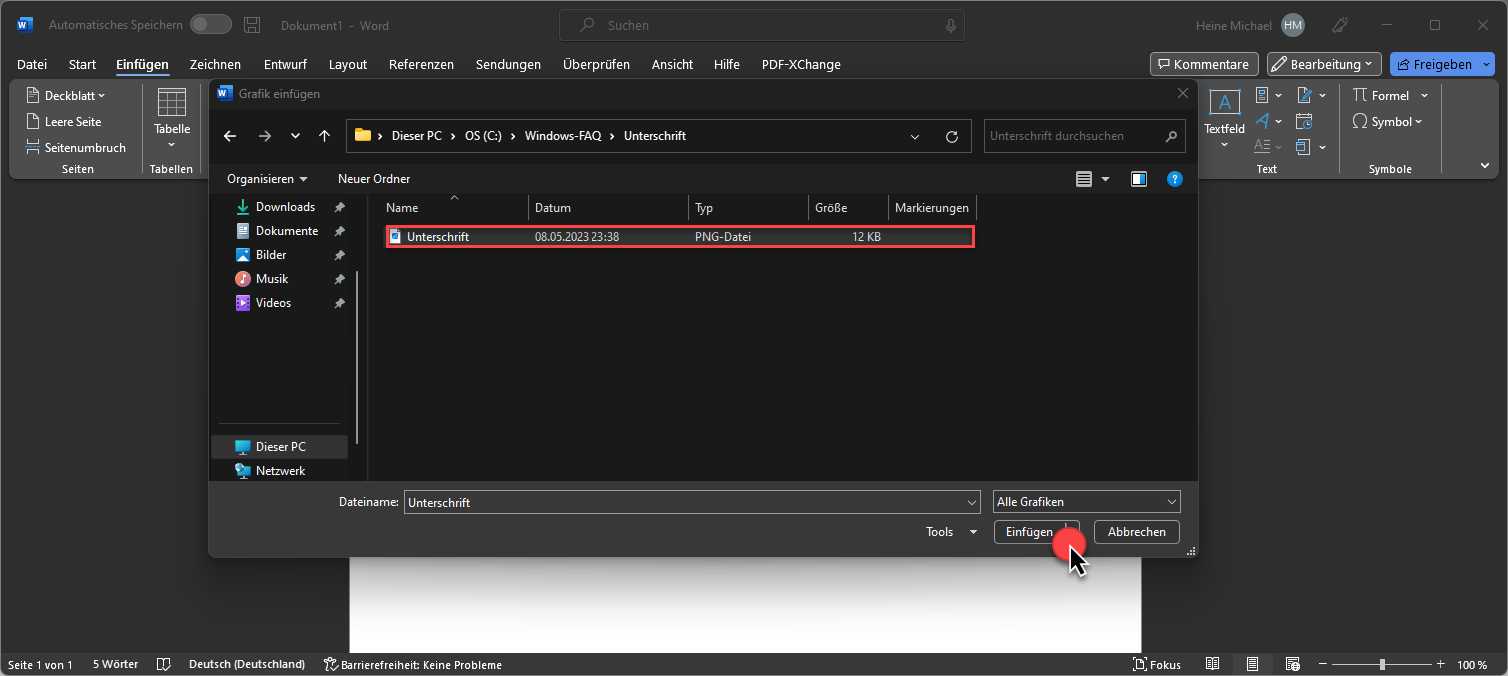Screen dimensions: 1508x676
Task: Open the Tabelle dropdown
Action: click(x=172, y=119)
